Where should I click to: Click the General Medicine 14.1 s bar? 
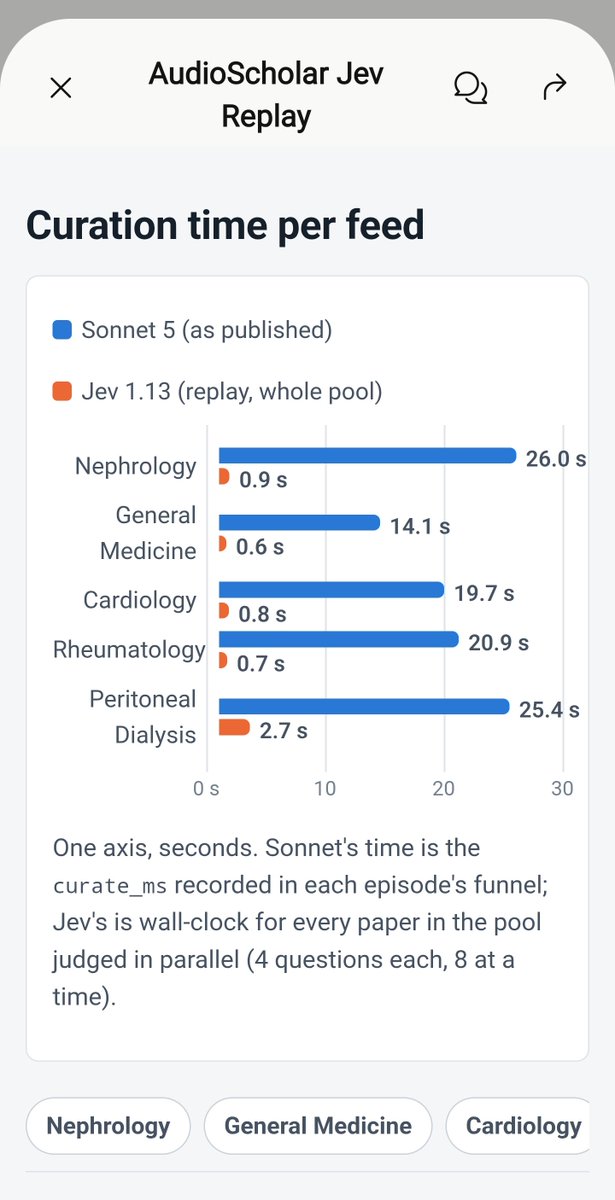coord(299,523)
